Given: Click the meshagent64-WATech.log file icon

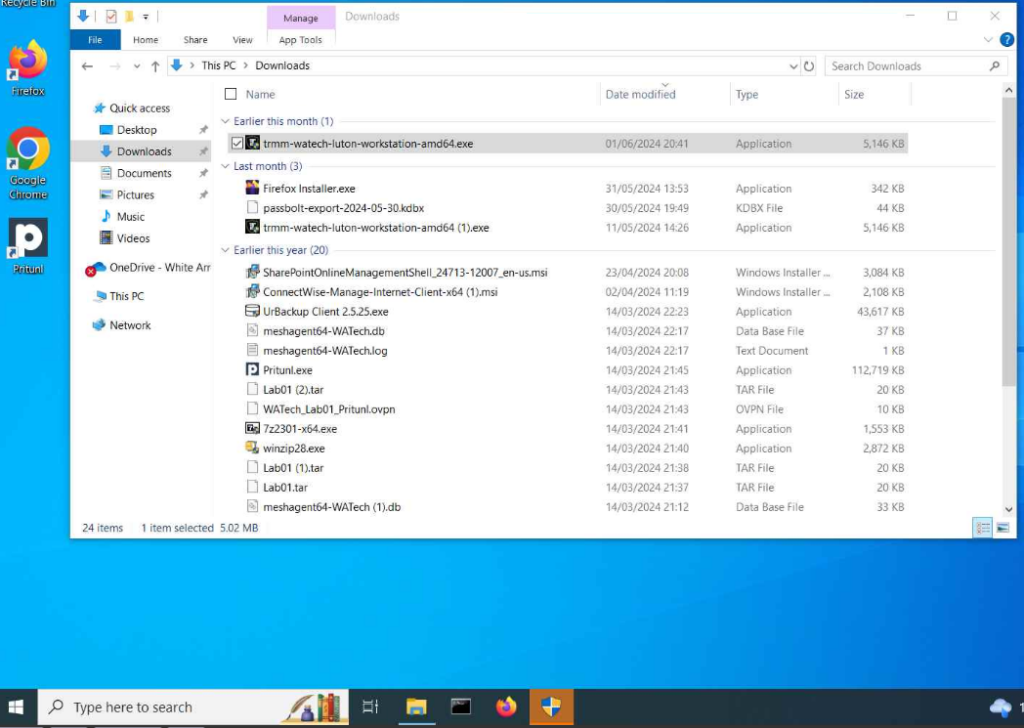Looking at the screenshot, I should (252, 350).
